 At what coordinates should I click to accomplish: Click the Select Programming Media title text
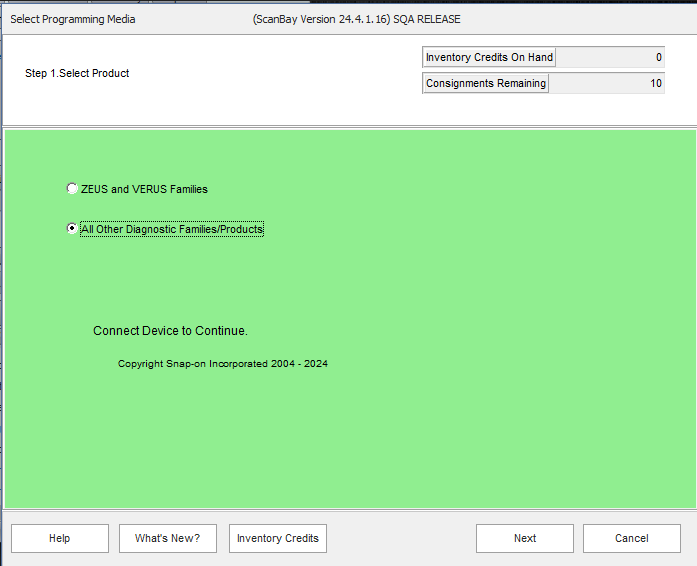(x=73, y=19)
